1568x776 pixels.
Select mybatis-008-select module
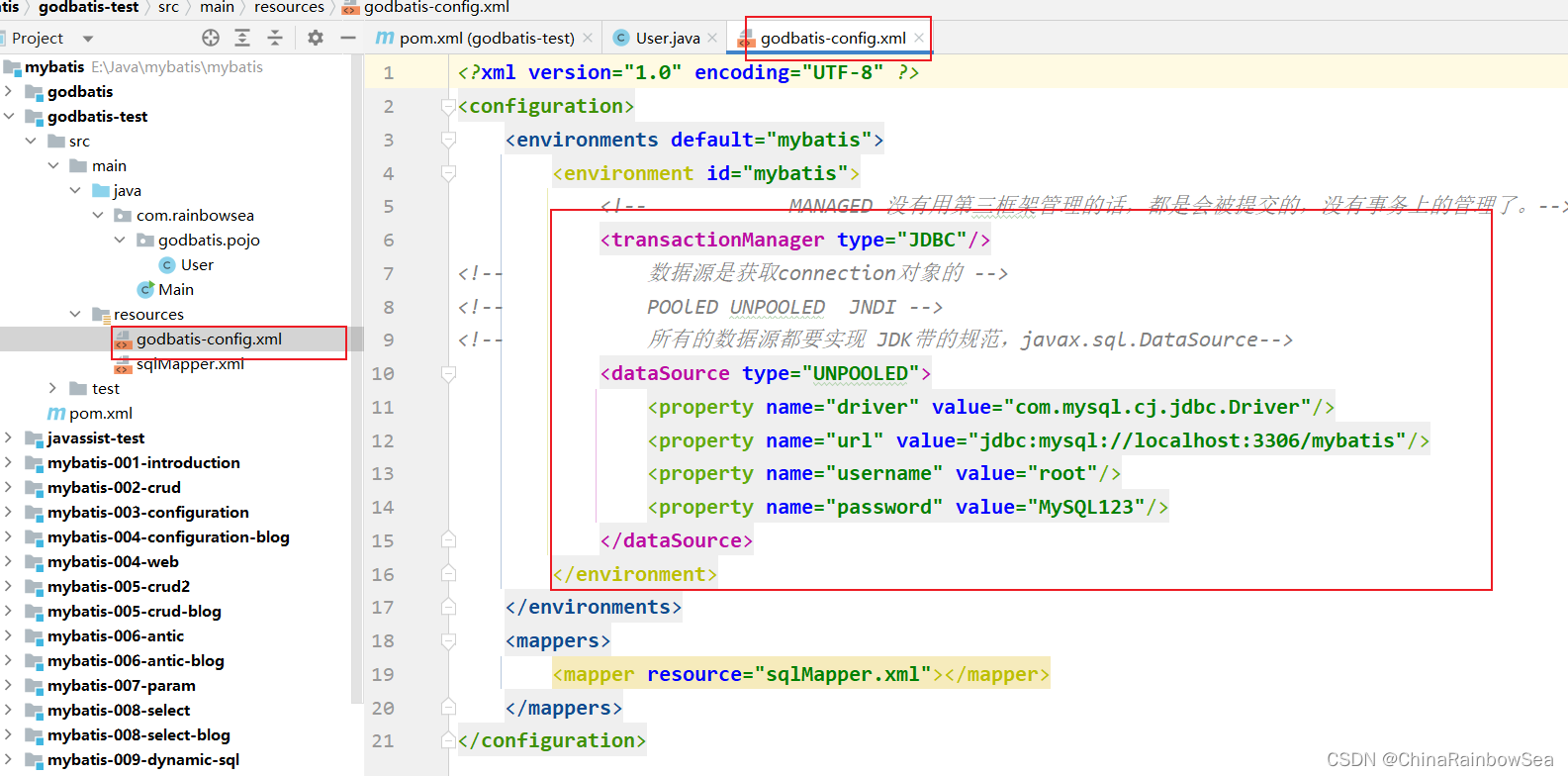119,710
